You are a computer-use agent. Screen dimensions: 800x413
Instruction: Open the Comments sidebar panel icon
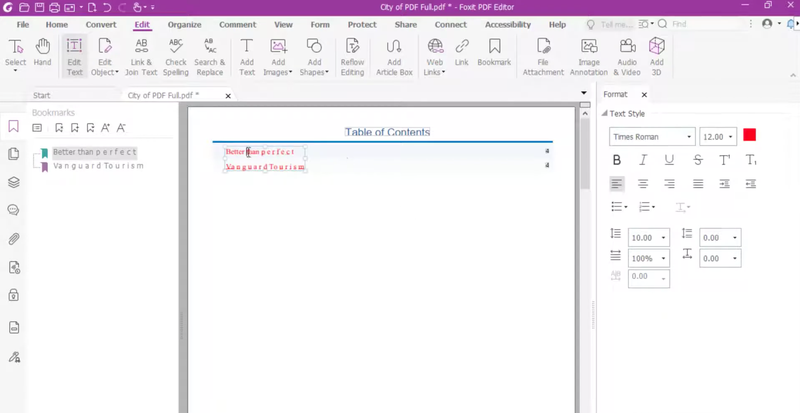[14, 210]
